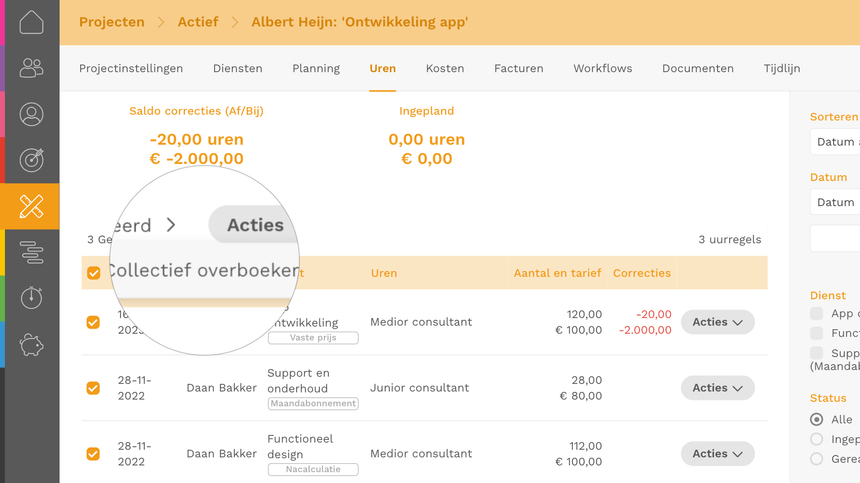
Task: Switch to the Planning tab
Action: coord(316,69)
